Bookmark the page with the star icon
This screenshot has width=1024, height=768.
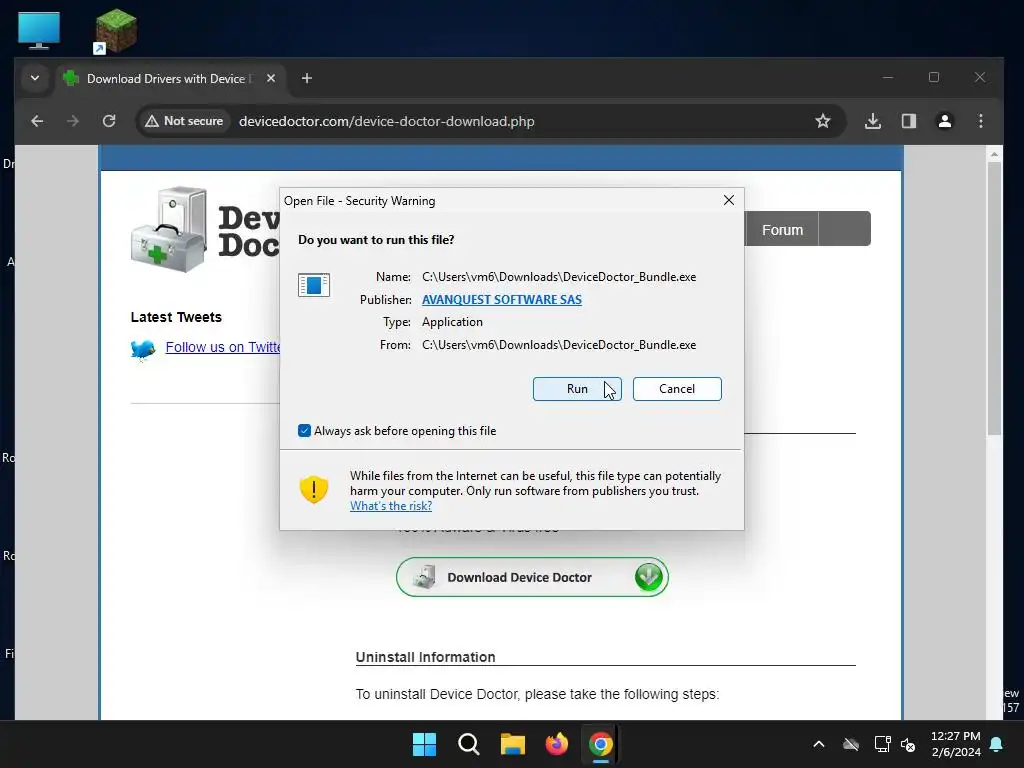click(823, 121)
